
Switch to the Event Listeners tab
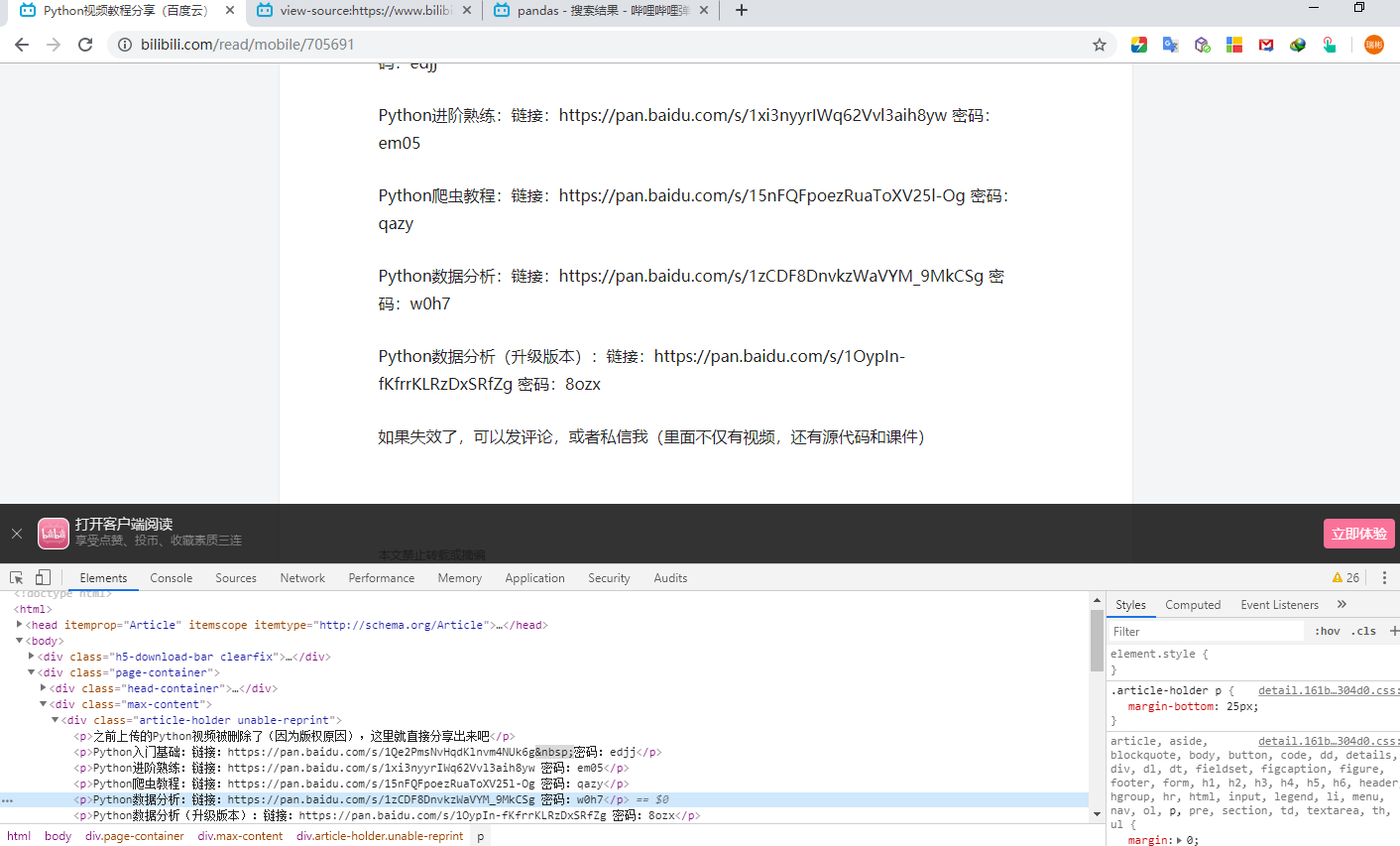click(x=1280, y=605)
